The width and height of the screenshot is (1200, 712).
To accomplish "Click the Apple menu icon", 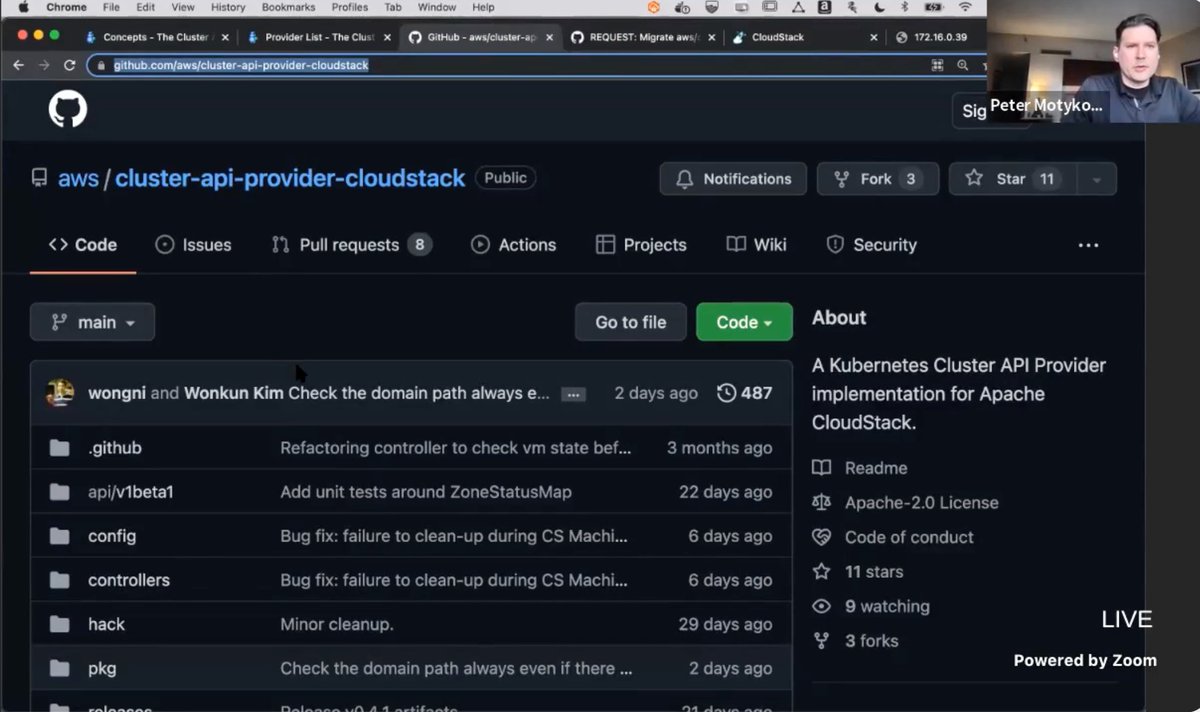I will click(x=23, y=7).
